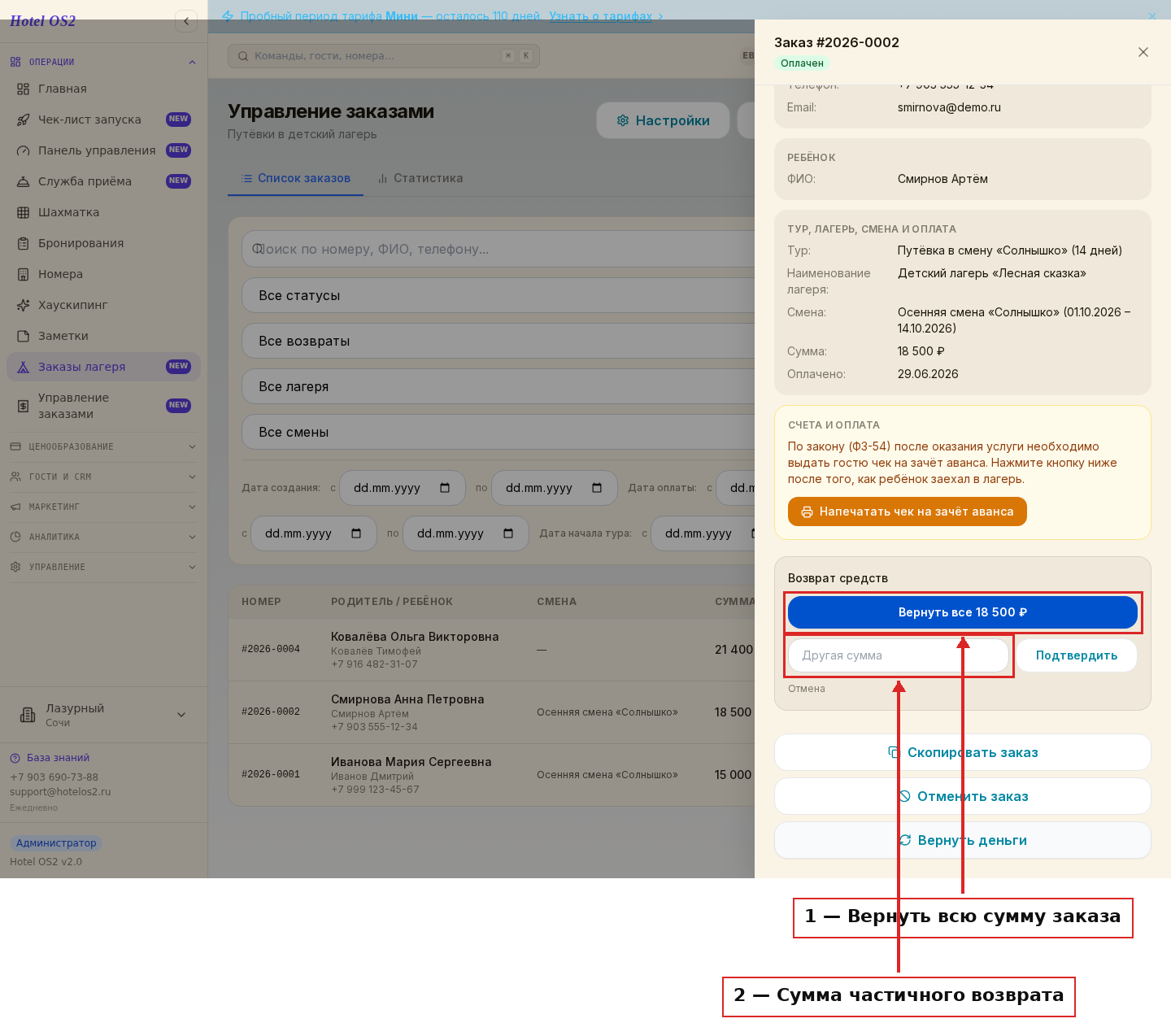This screenshot has width=1171, height=1036.
Task: Close the order #2026-0002 panel
Action: (x=1143, y=52)
